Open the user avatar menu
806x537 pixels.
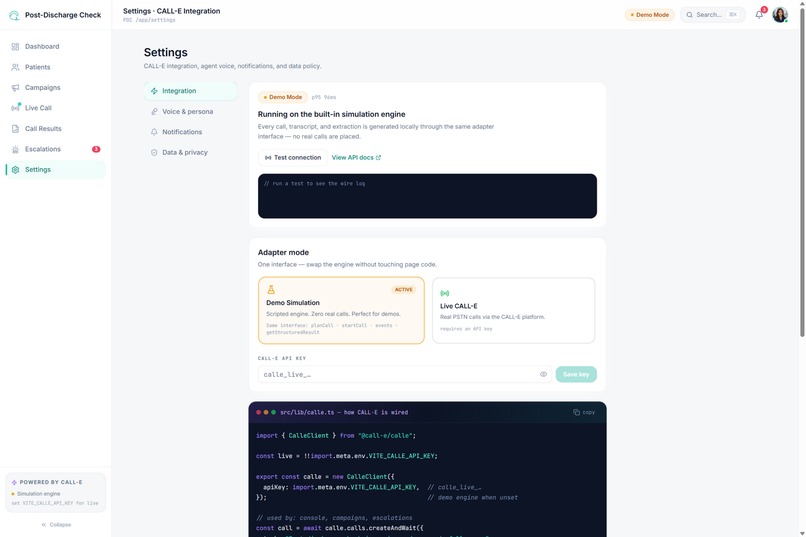click(780, 14)
